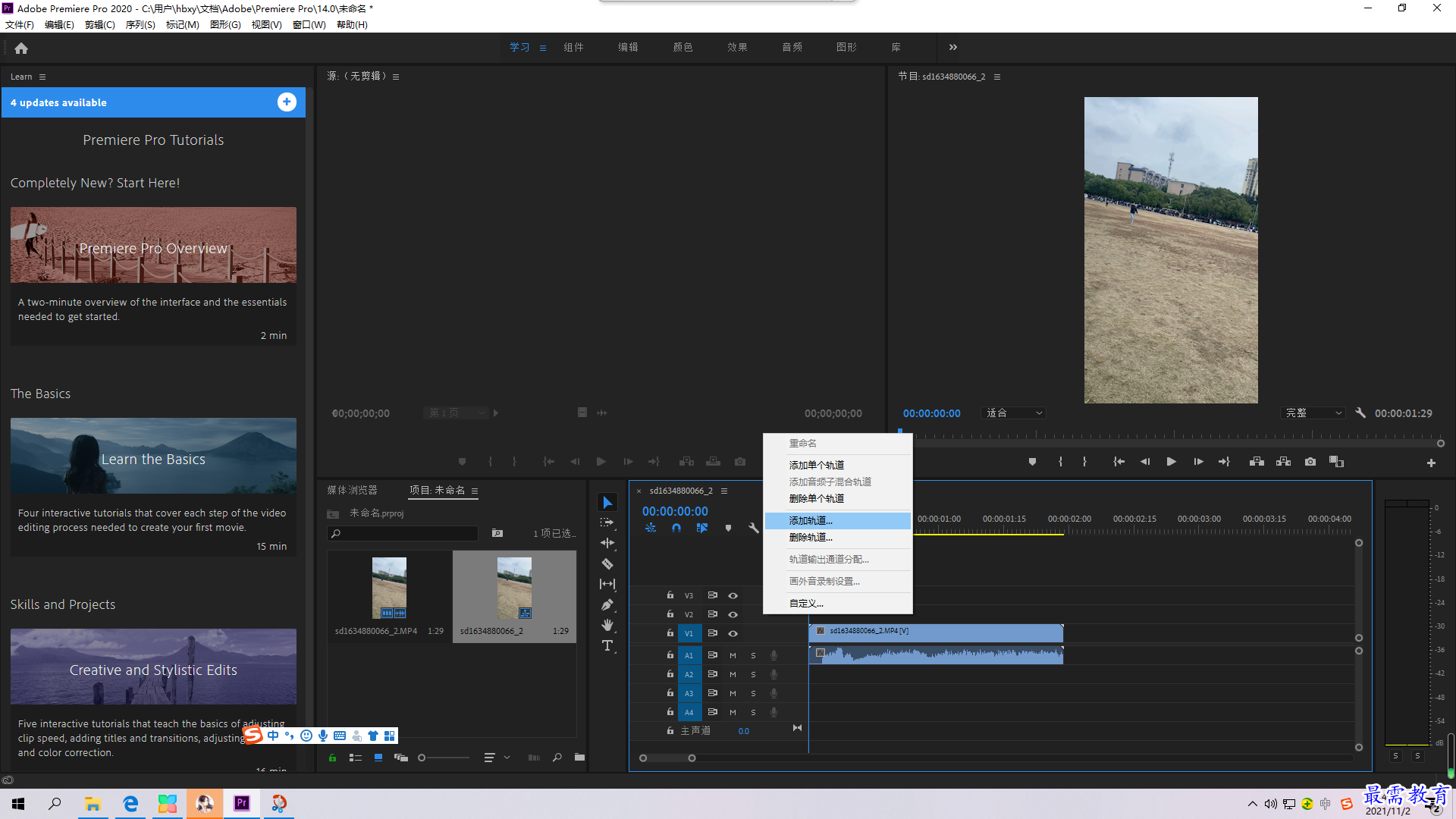This screenshot has width=1456, height=819.
Task: Select the Pen tool
Action: (x=607, y=604)
